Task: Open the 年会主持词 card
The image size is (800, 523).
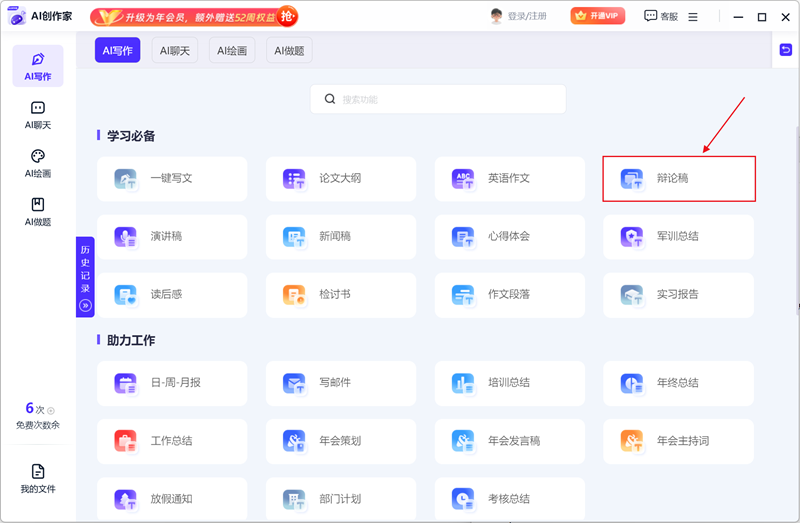Action: click(679, 441)
